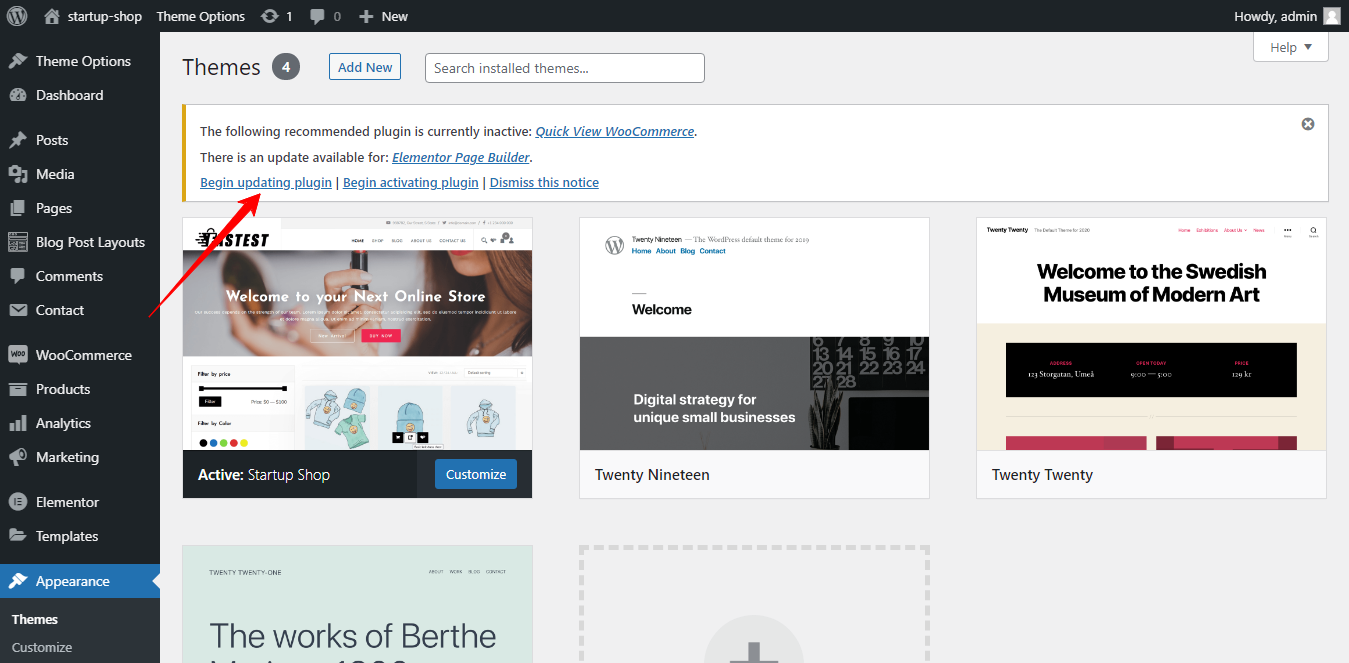Click the Products box icon
Viewport: 1349px width, 663px height.
[x=18, y=389]
